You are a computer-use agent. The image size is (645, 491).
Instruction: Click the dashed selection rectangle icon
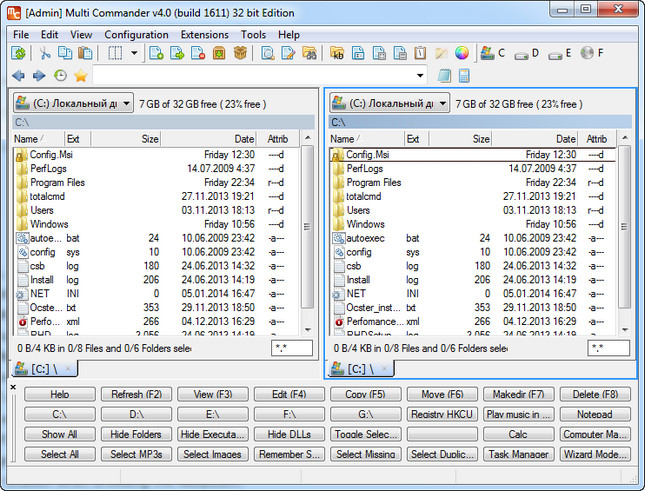(115, 53)
